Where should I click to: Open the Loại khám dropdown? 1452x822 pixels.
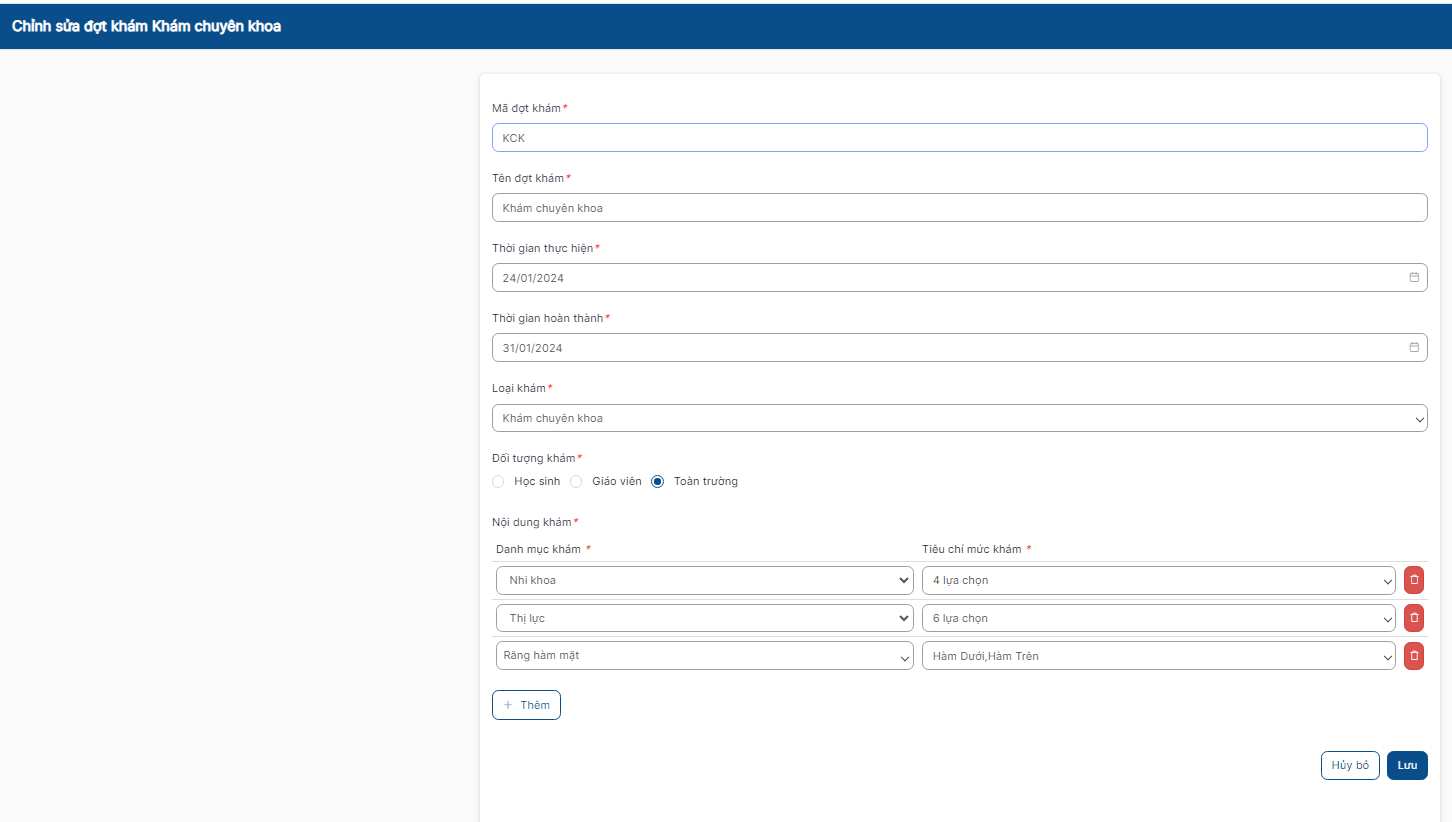(958, 418)
